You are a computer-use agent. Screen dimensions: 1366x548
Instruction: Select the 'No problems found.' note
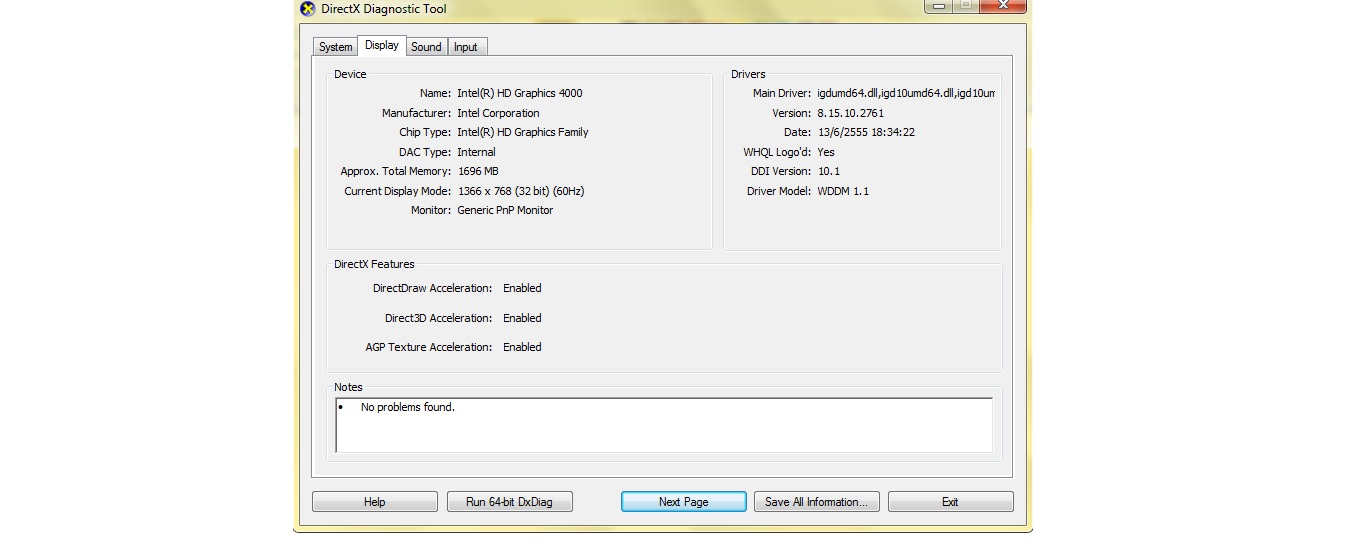point(408,407)
